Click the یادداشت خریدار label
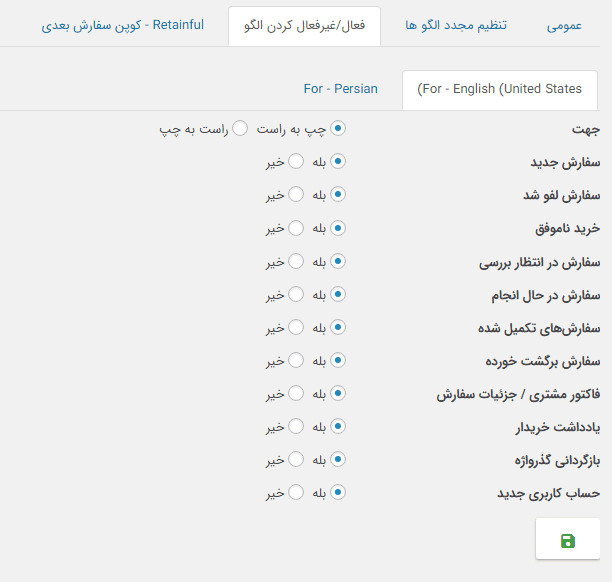 coord(558,427)
